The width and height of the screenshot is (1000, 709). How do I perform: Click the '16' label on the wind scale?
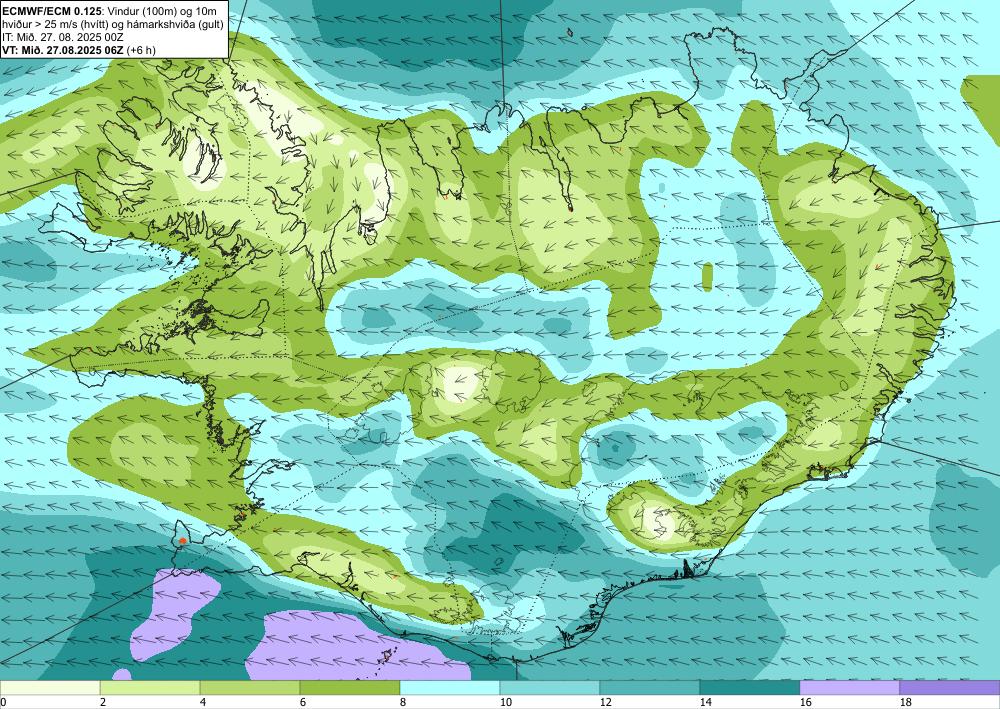(x=805, y=703)
